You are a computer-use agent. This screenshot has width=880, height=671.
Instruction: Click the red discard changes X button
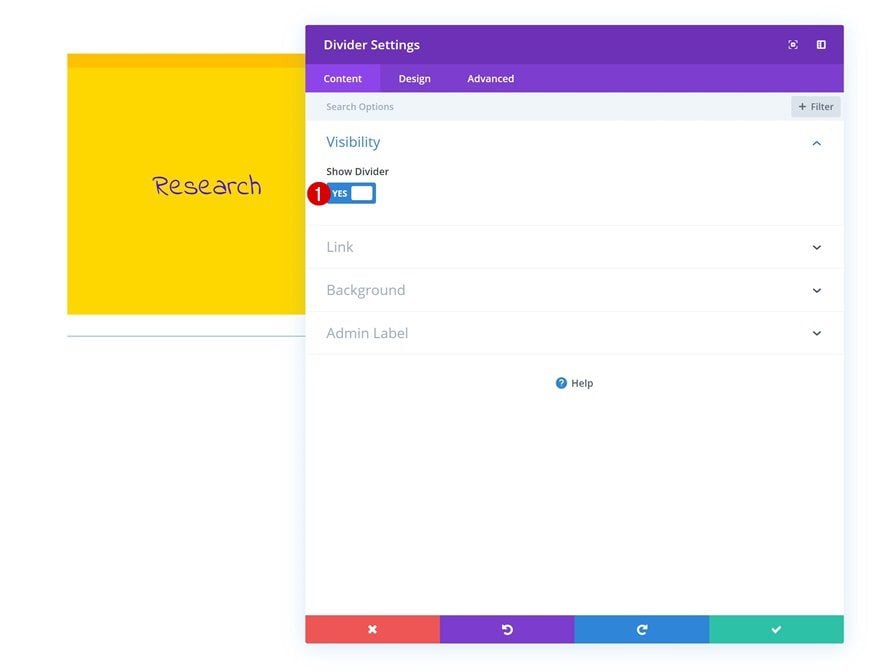pos(373,629)
